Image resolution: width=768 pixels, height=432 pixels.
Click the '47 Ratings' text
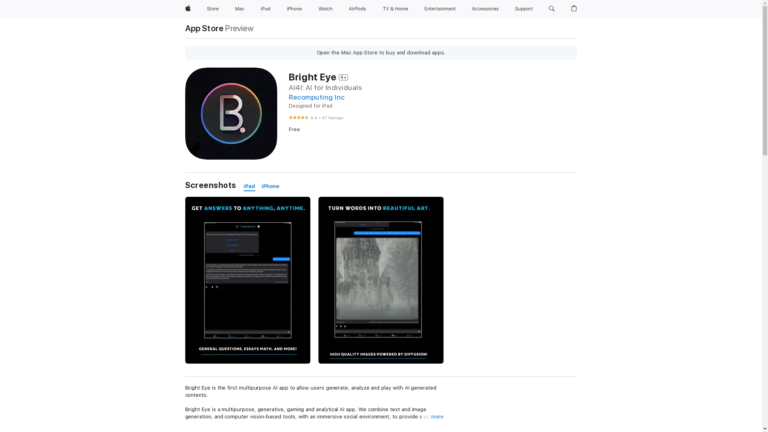(x=333, y=118)
